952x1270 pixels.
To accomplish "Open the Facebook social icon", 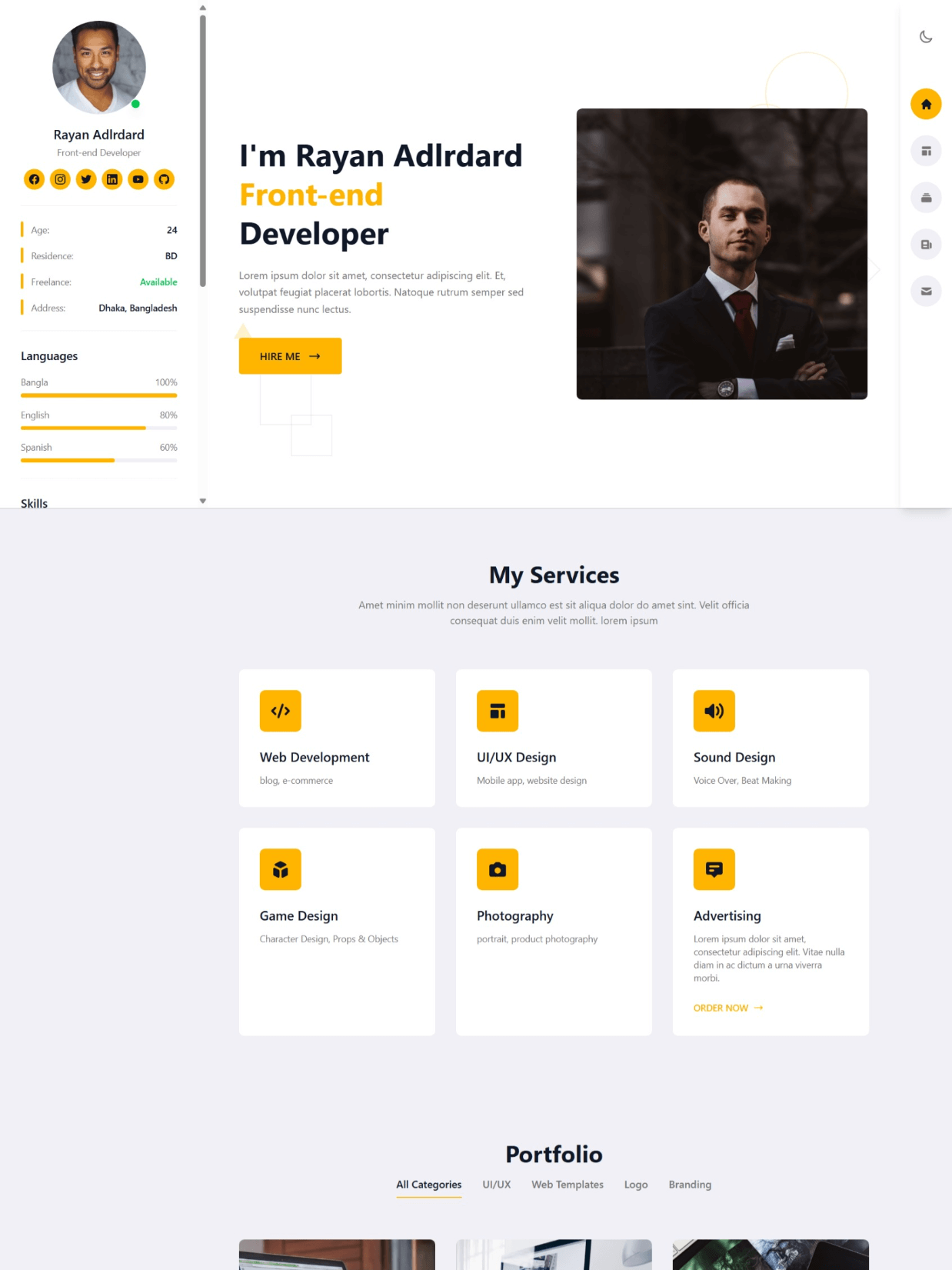I will point(35,179).
